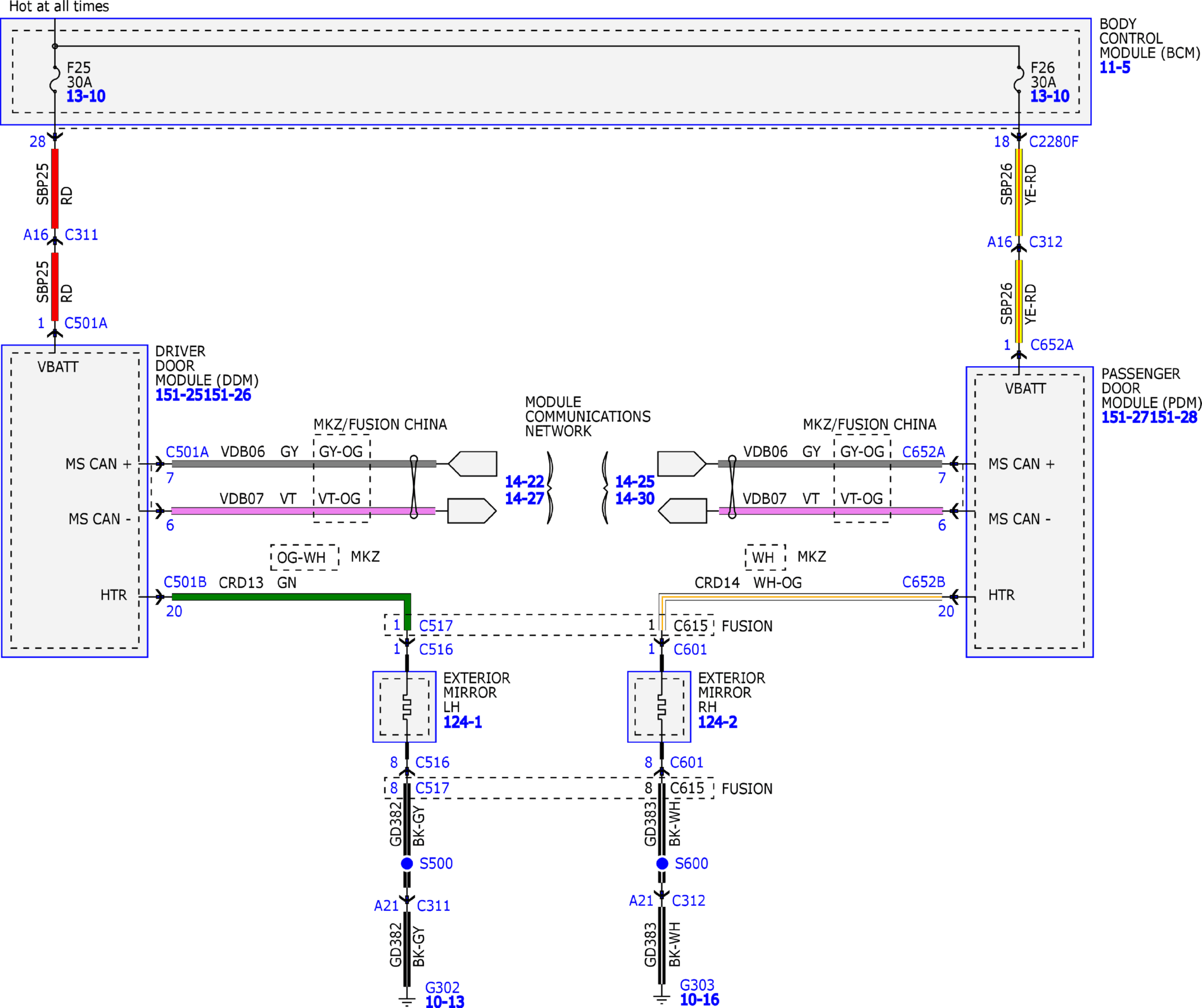This screenshot has height=1008, width=1202.
Task: Click the CRD14 WH-OG wire label
Action: coord(748,582)
